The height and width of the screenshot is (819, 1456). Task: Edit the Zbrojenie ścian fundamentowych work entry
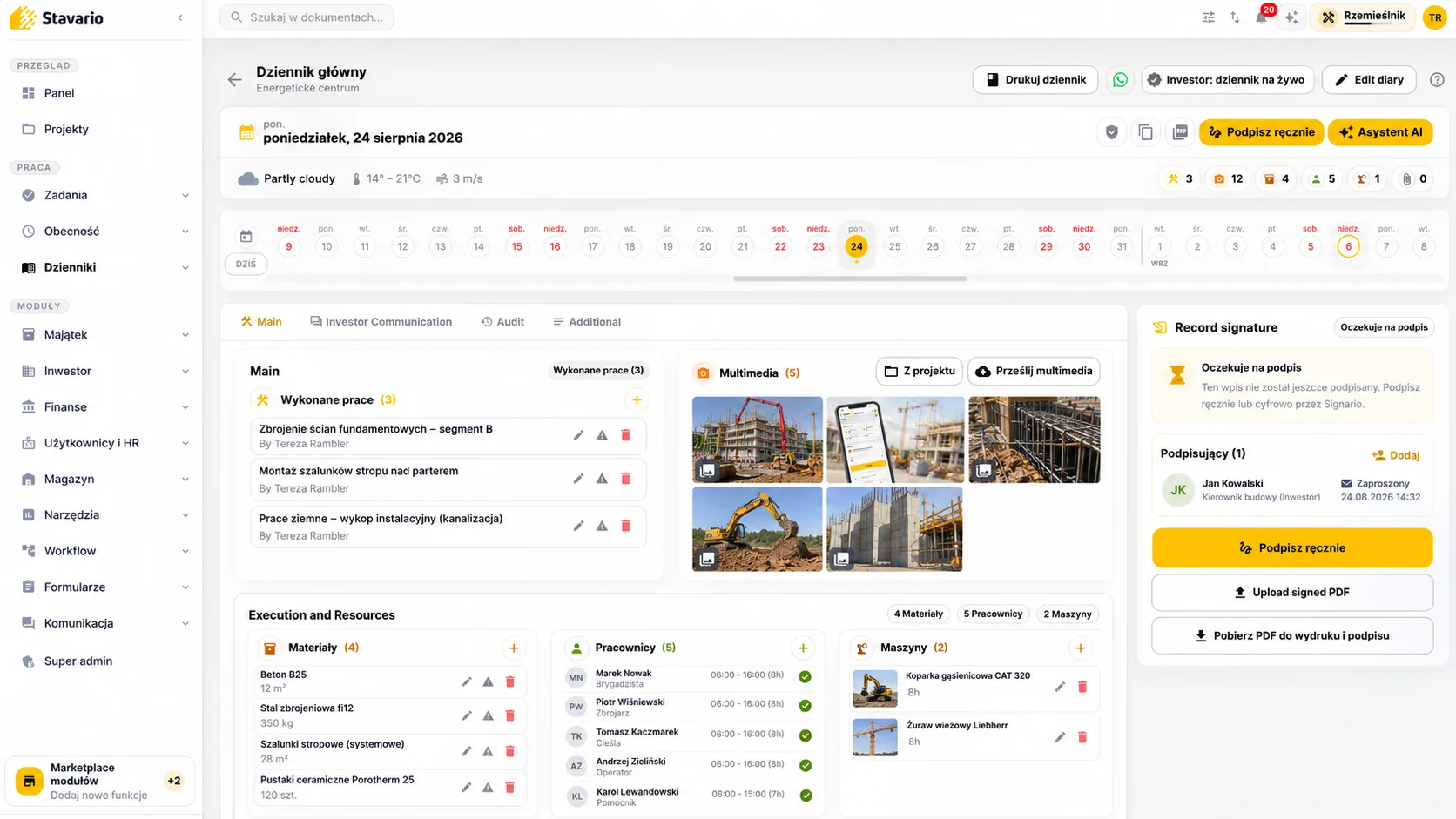(578, 435)
